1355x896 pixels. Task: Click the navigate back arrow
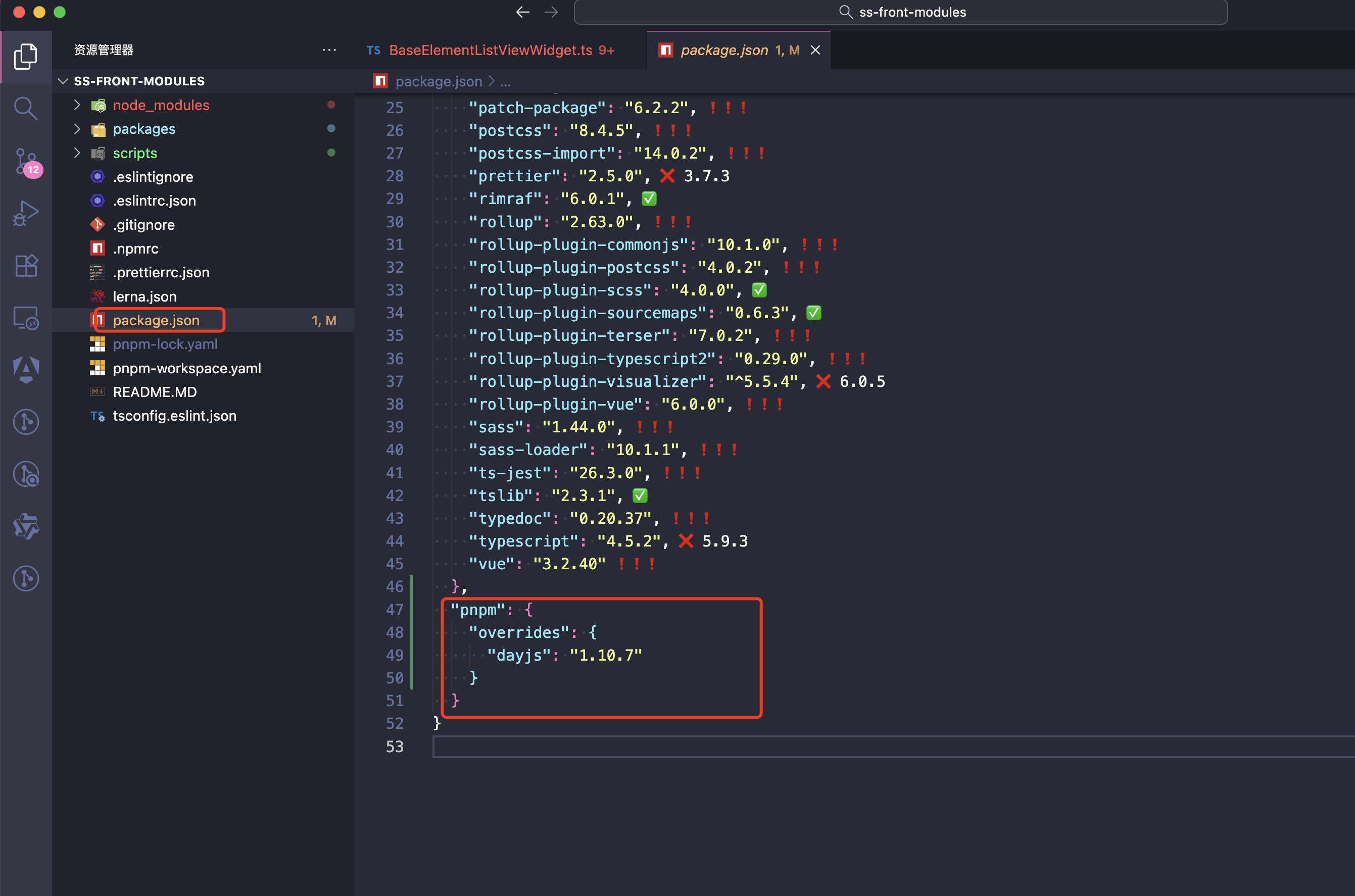[522, 12]
